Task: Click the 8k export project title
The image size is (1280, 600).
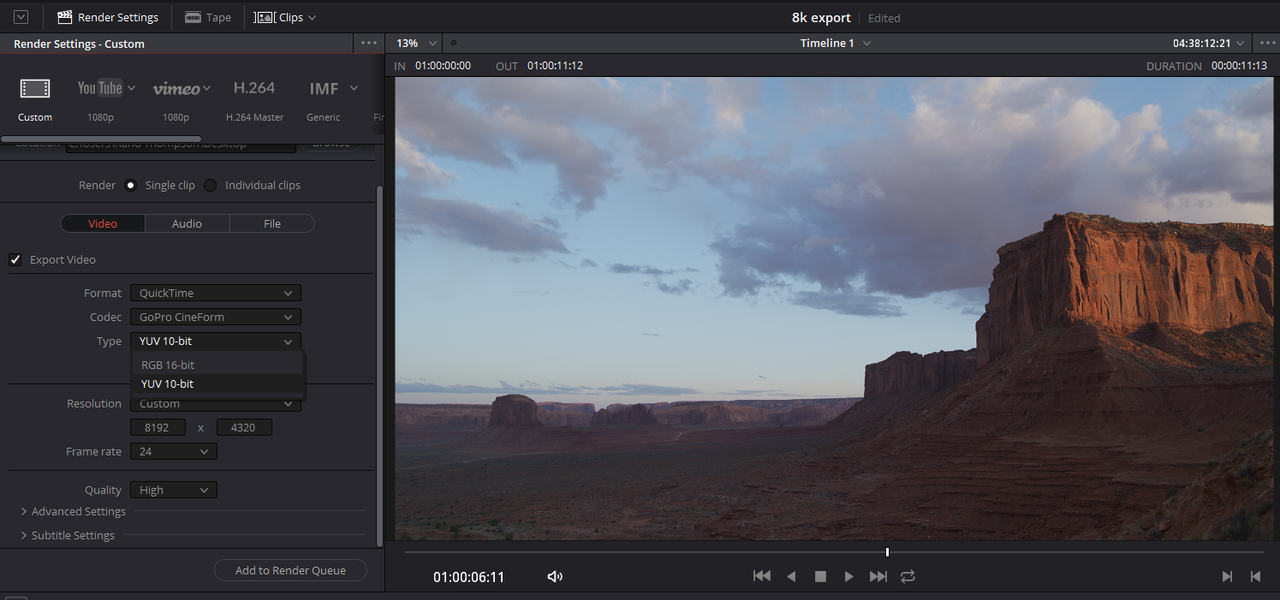Action: [x=822, y=17]
